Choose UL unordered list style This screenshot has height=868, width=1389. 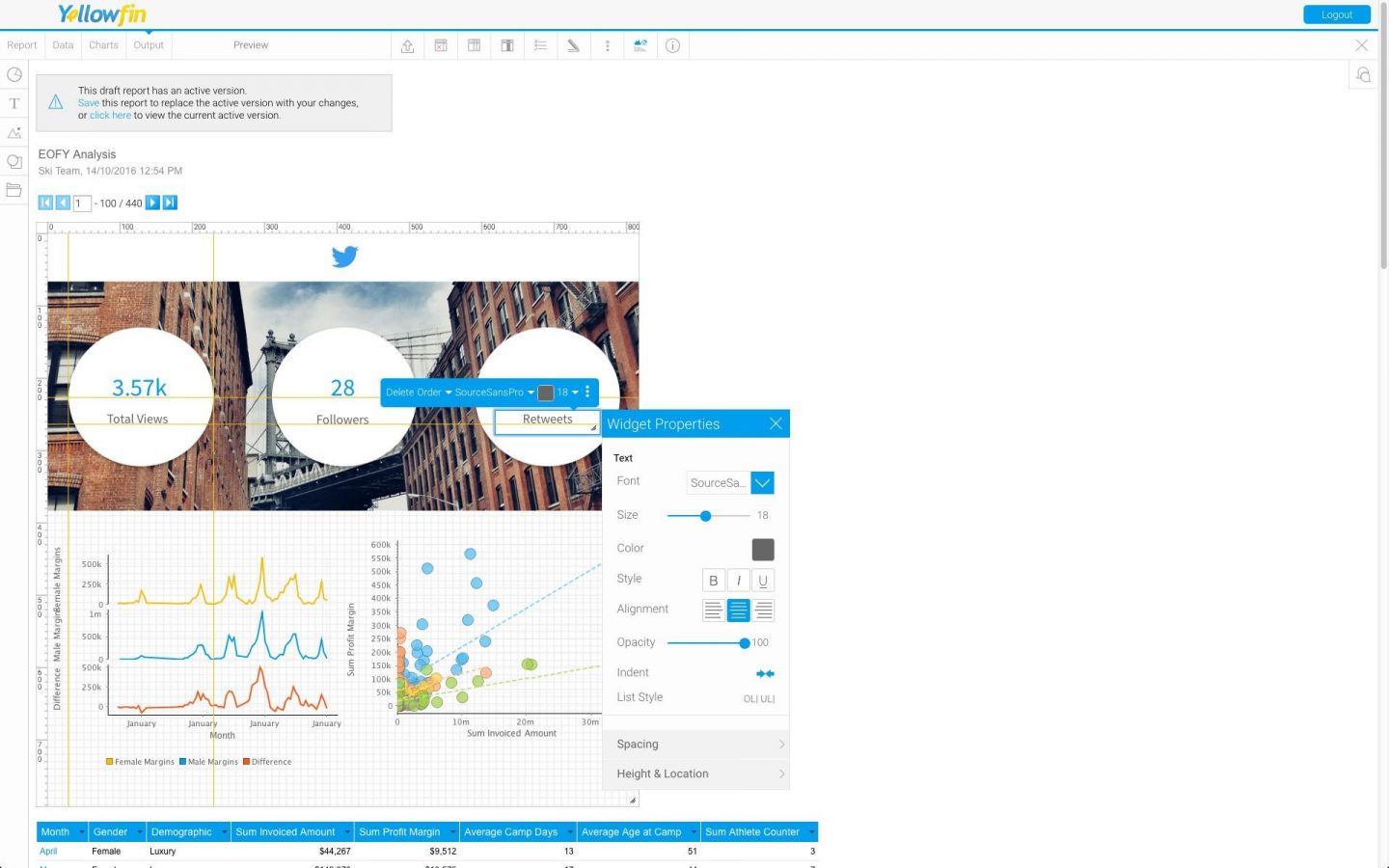768,698
